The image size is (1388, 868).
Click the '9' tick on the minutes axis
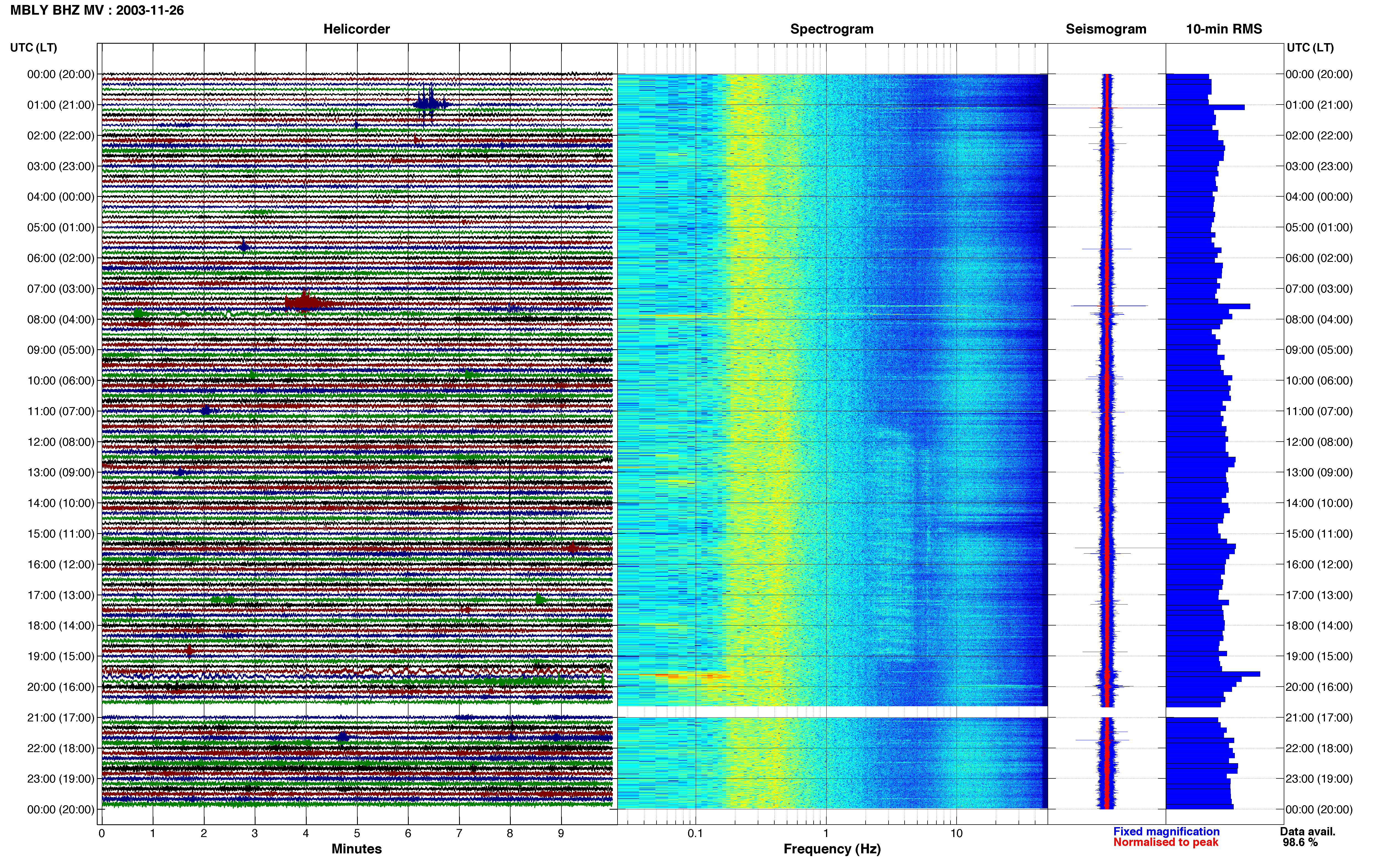coord(561,833)
